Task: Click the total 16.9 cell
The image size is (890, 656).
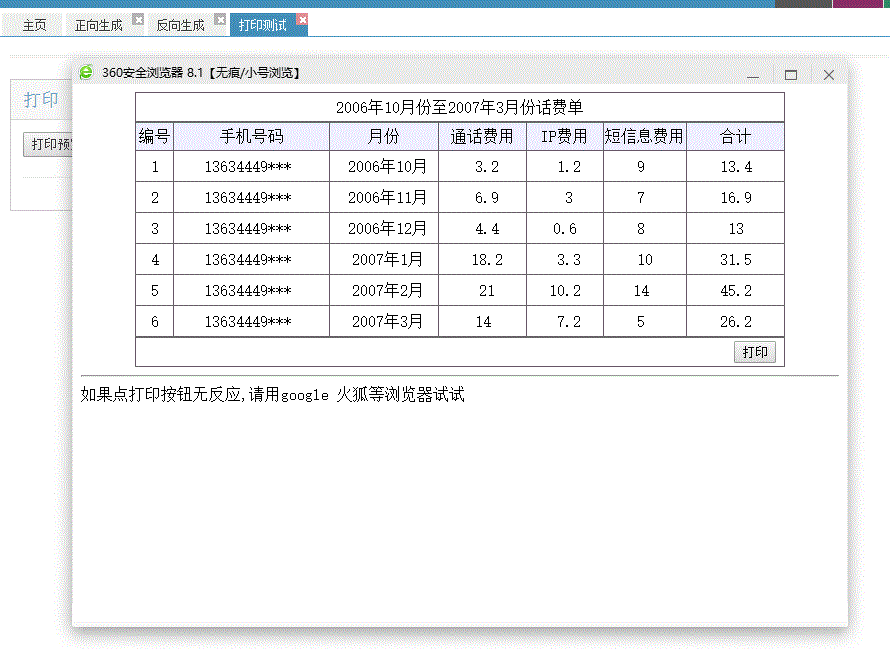Action: click(x=736, y=197)
